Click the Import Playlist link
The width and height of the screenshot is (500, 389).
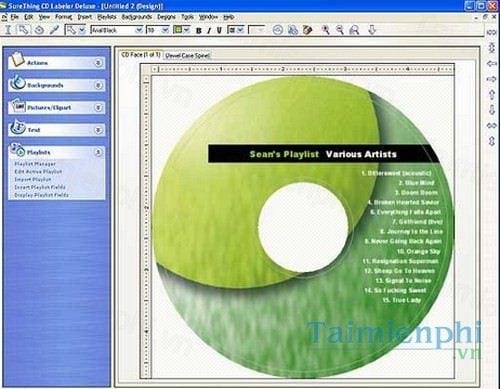coord(33,179)
